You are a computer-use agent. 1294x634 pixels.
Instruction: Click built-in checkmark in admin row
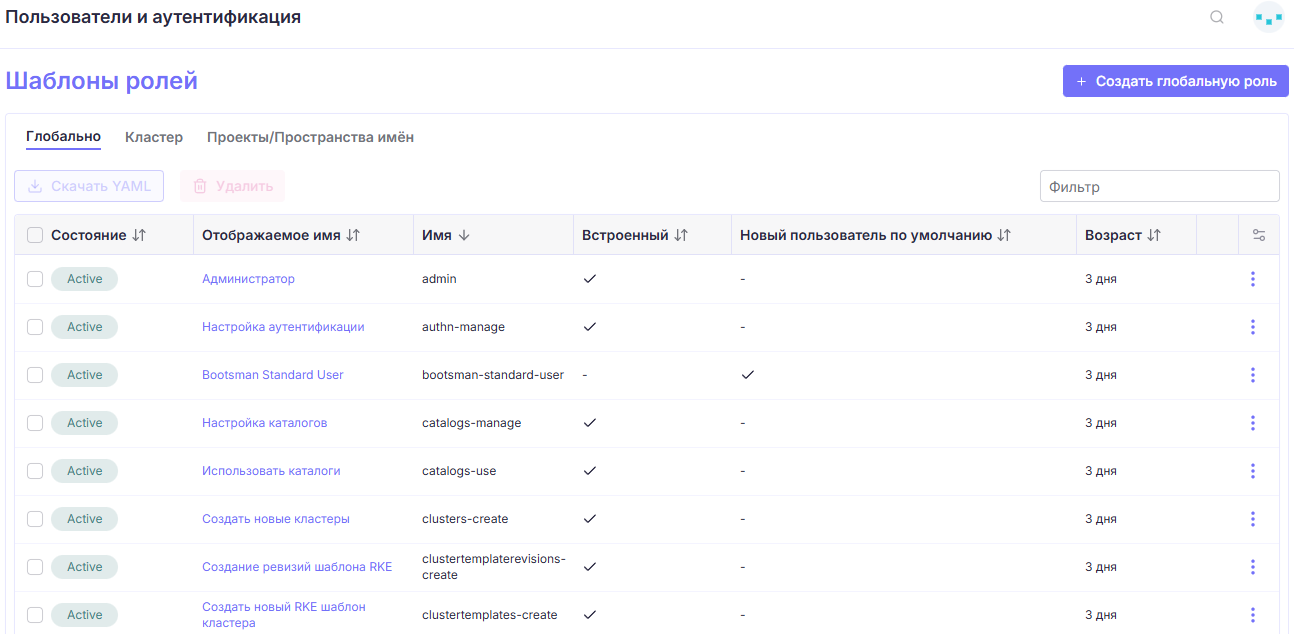(590, 279)
